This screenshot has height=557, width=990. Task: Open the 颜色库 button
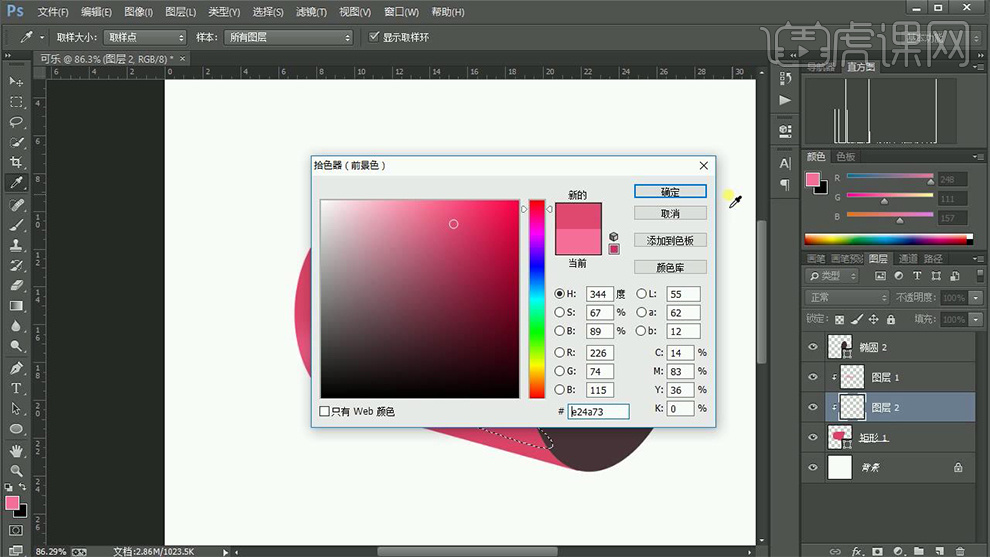[670, 267]
